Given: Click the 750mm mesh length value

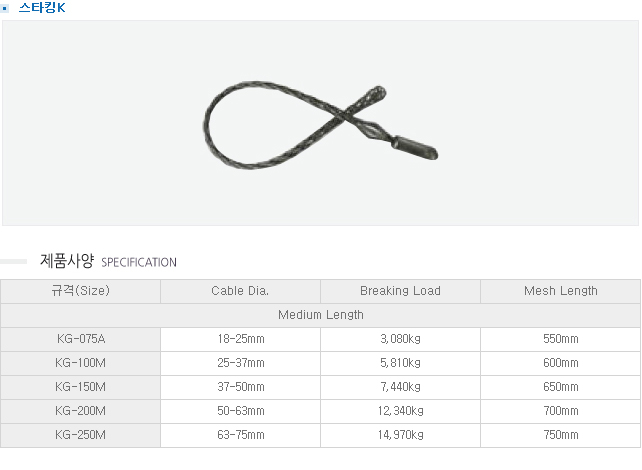Looking at the screenshot, I should [x=560, y=435].
